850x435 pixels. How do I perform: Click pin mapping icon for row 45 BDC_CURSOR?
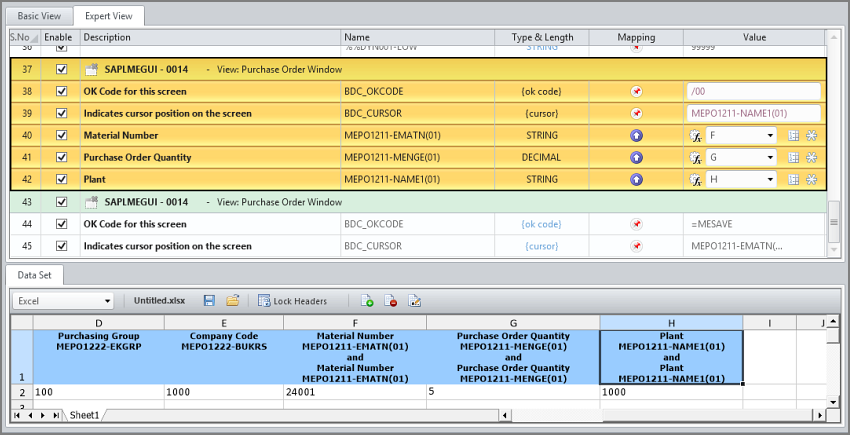click(636, 246)
